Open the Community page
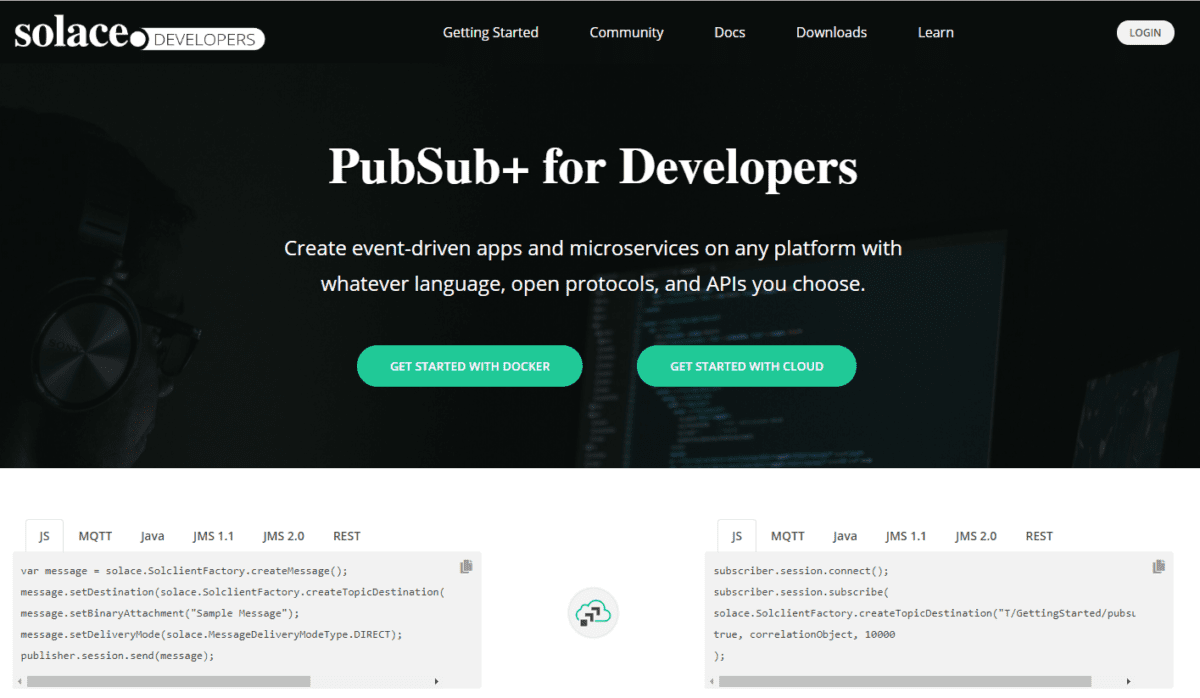1200x698 pixels. coord(626,32)
